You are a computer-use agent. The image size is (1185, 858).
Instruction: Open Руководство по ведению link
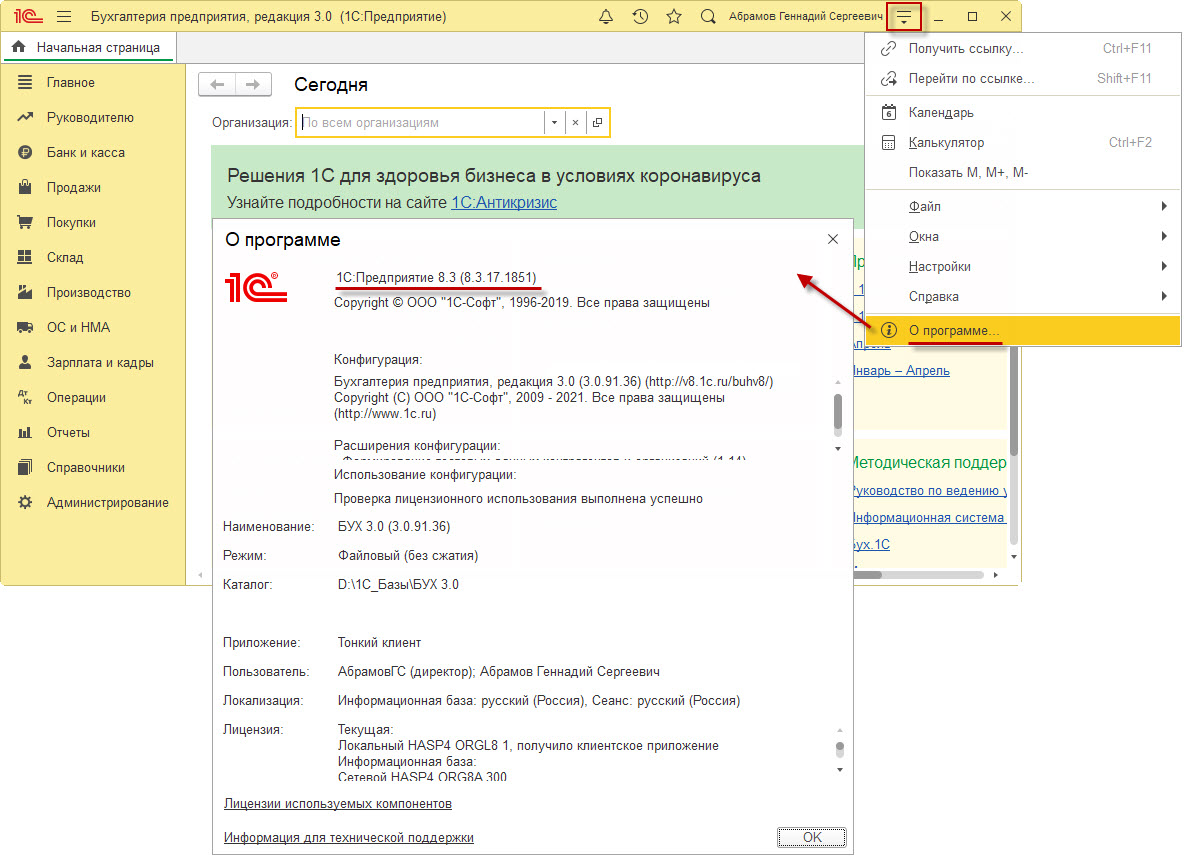[930, 491]
